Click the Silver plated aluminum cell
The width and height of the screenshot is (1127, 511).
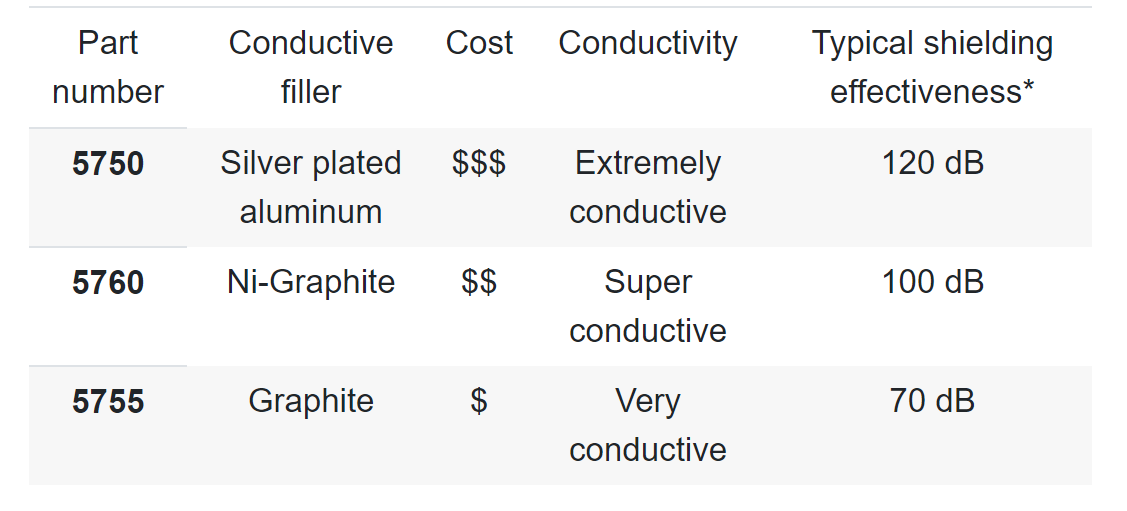(x=310, y=187)
